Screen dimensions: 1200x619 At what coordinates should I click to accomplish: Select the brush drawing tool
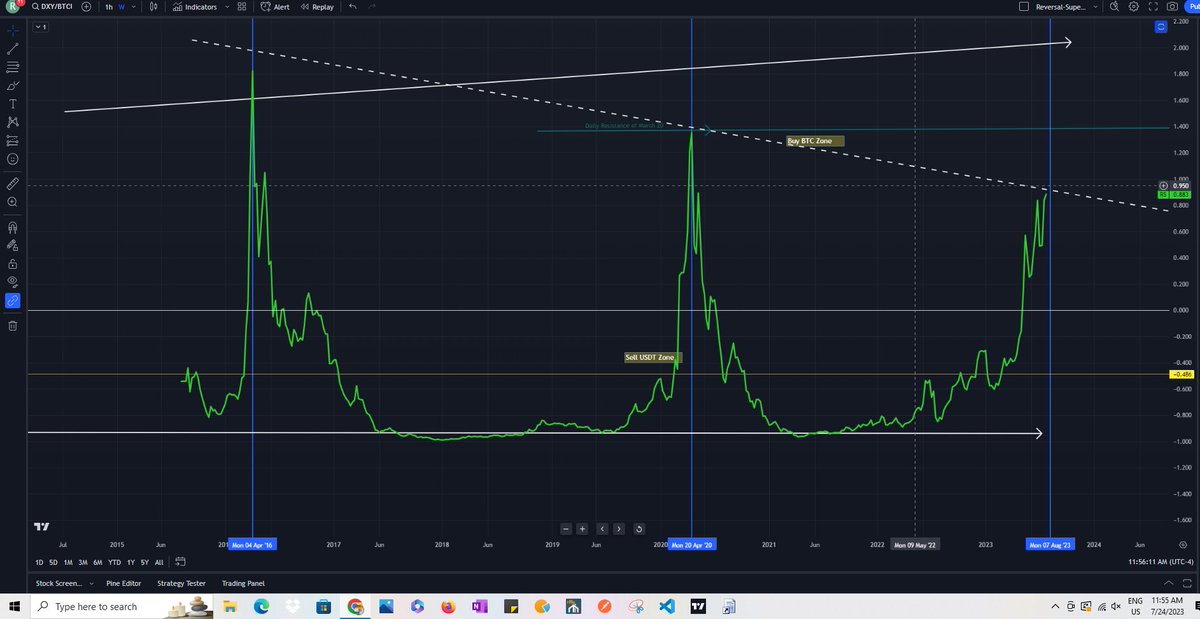click(x=12, y=85)
